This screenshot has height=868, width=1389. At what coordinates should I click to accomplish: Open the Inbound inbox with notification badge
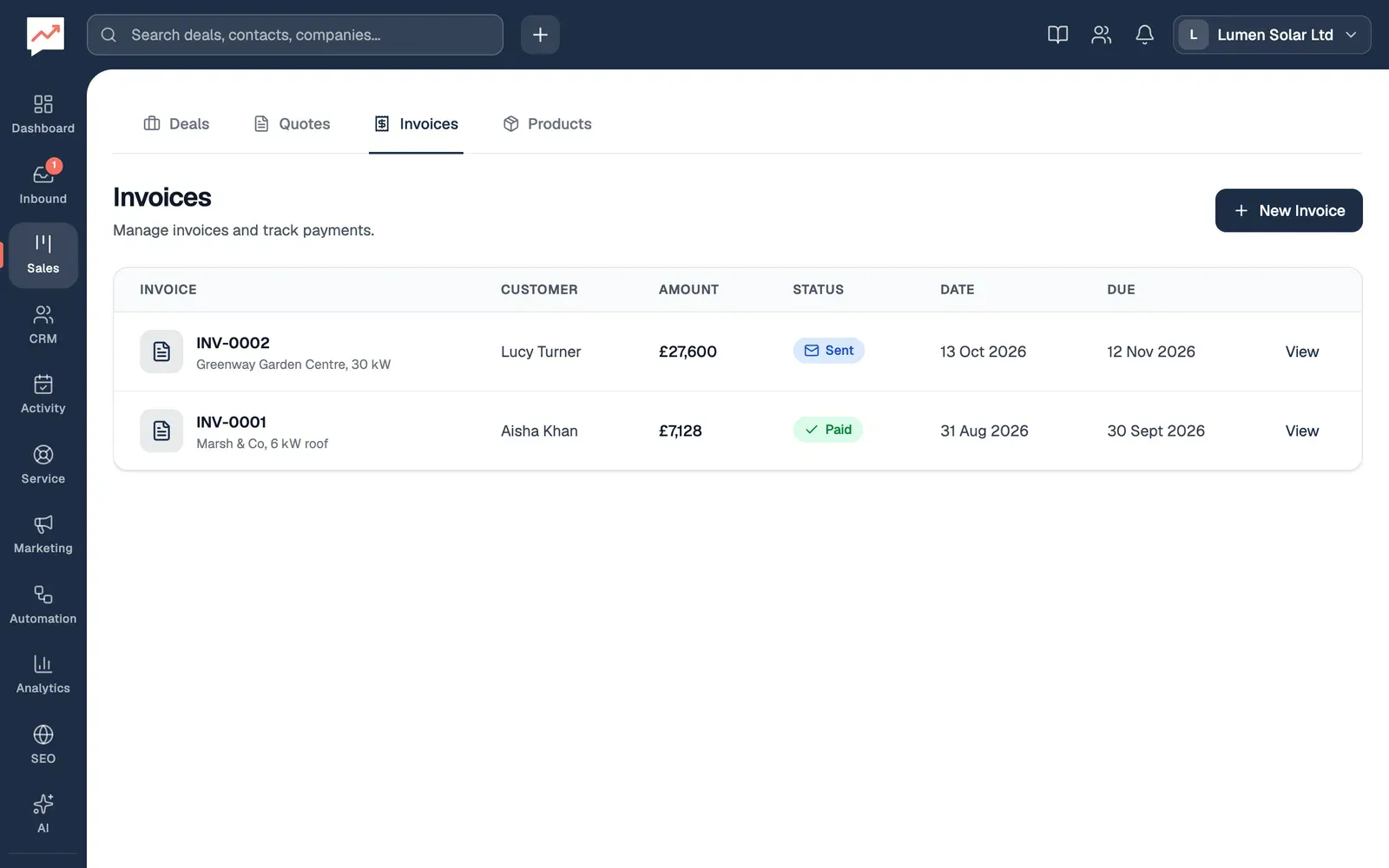coord(43,185)
